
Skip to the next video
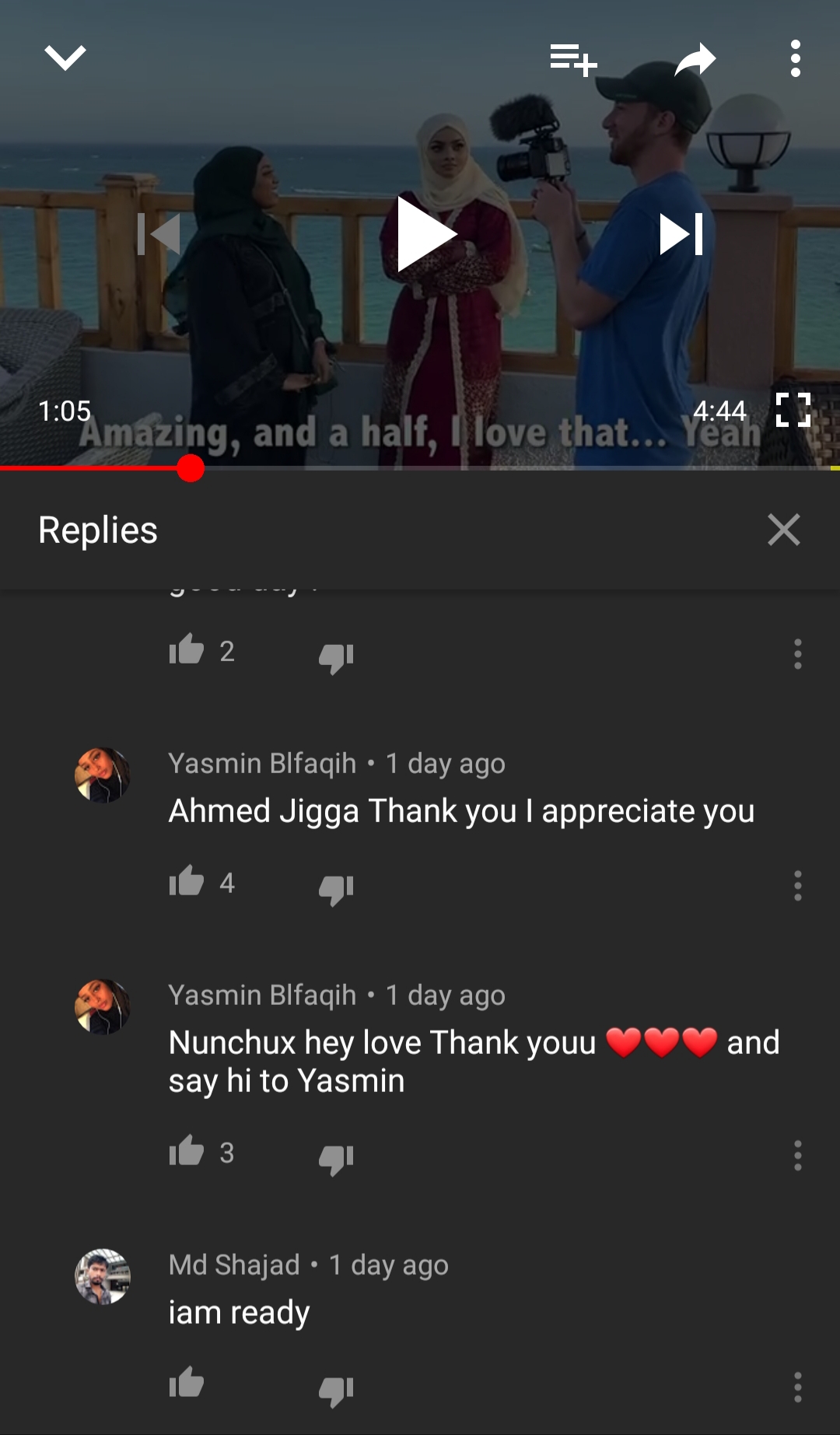tap(681, 234)
